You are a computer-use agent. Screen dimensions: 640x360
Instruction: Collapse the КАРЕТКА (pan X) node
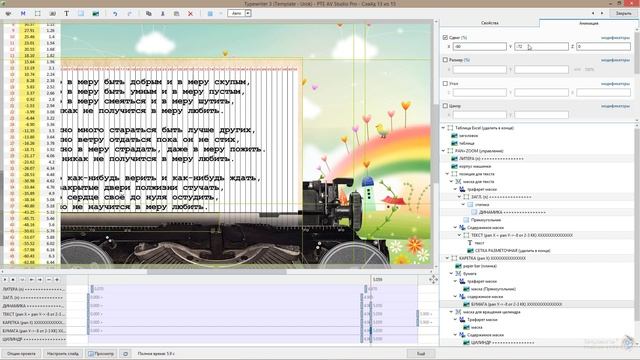point(447,258)
